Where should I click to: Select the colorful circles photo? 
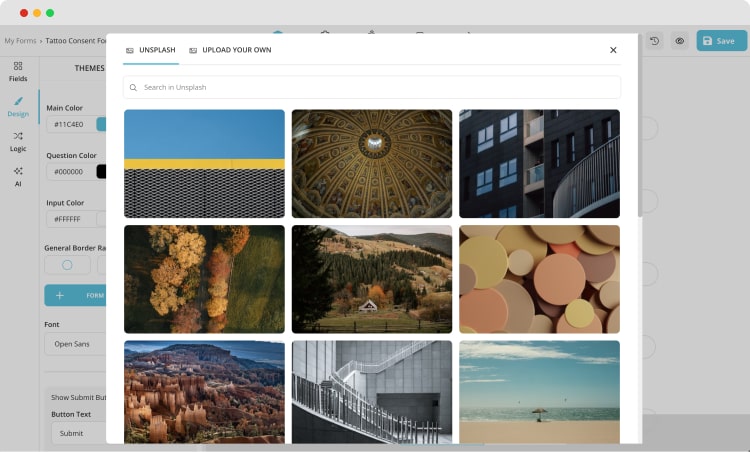(539, 279)
